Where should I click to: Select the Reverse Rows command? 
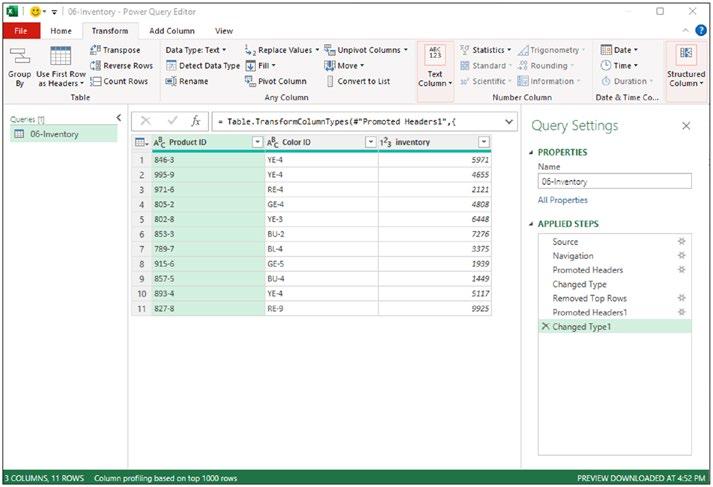pyautogui.click(x=126, y=65)
